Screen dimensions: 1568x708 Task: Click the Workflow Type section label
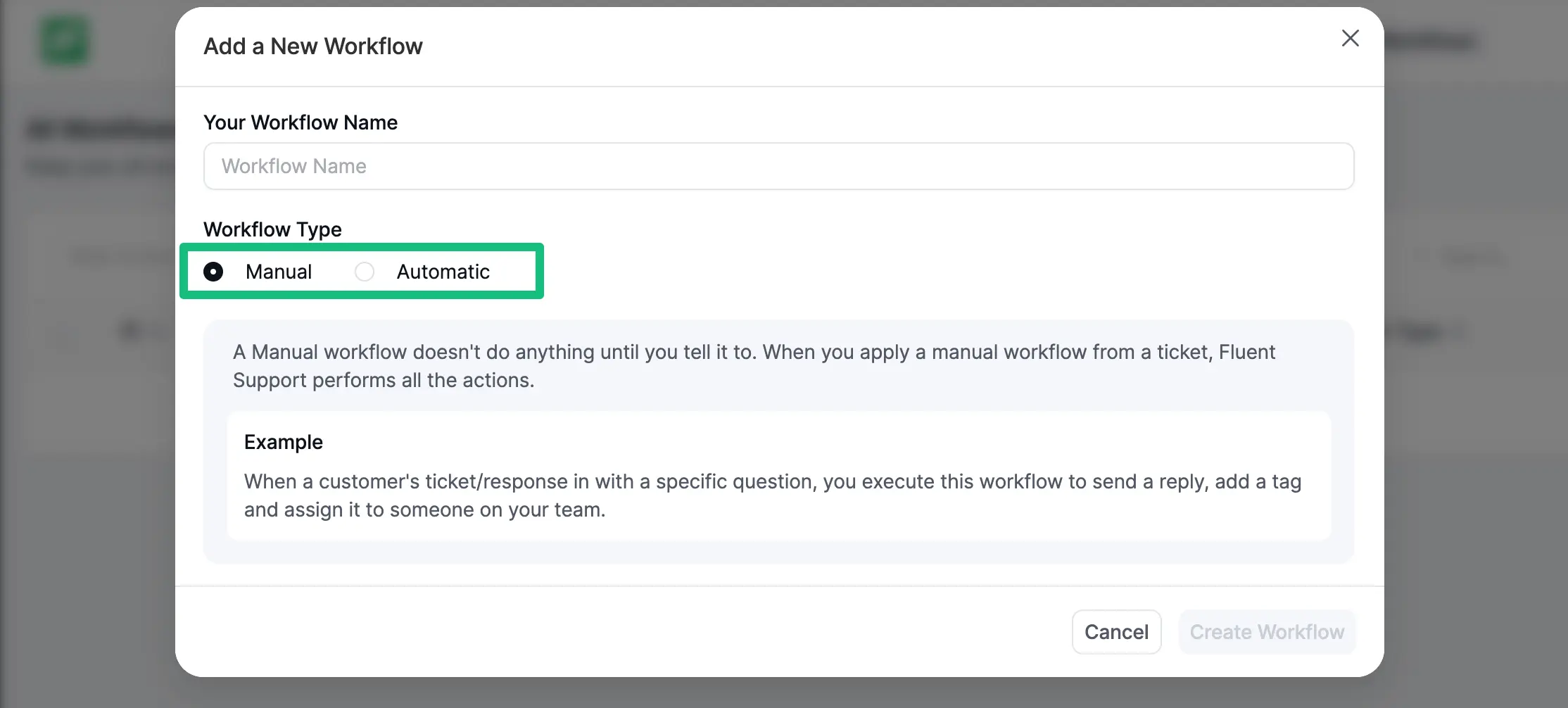click(272, 229)
